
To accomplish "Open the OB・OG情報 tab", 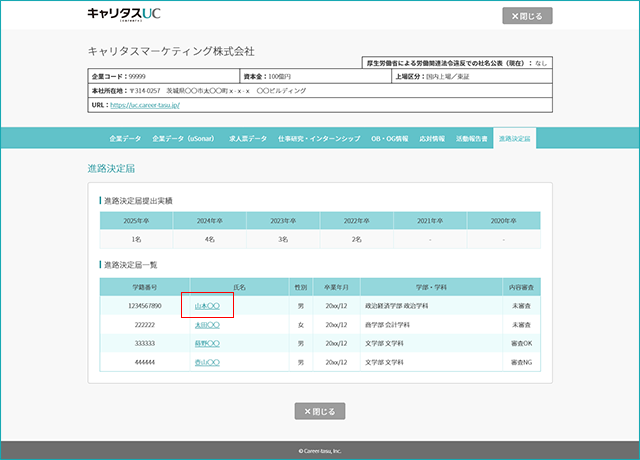I will point(389,138).
